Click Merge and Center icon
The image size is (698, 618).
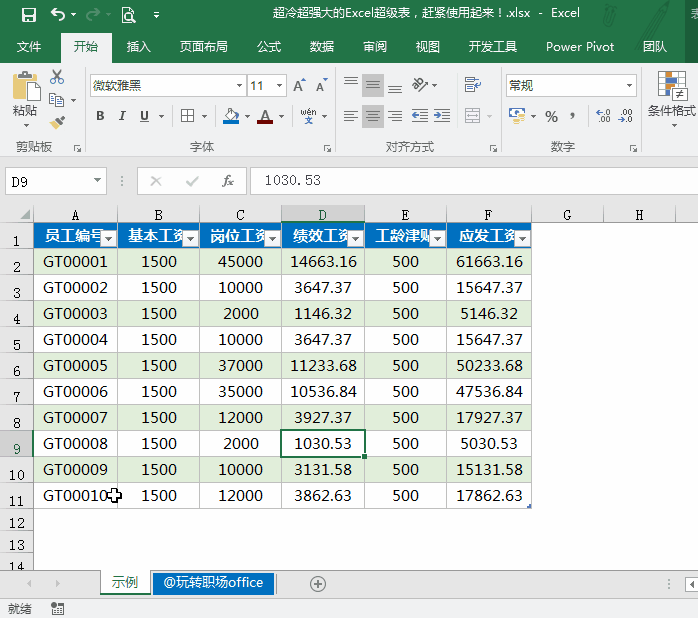472,116
